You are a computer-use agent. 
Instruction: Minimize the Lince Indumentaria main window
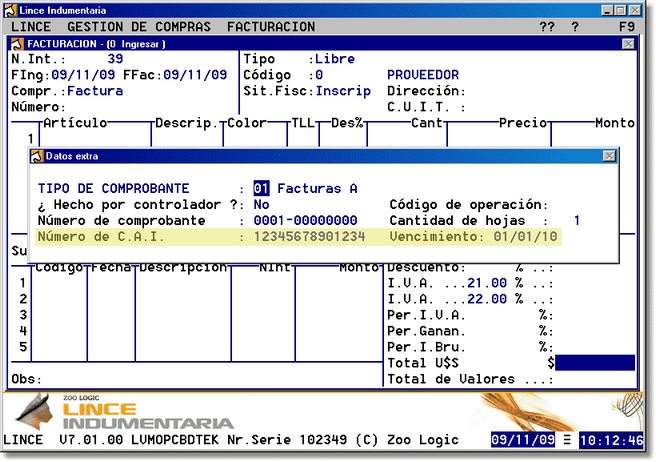point(607,10)
